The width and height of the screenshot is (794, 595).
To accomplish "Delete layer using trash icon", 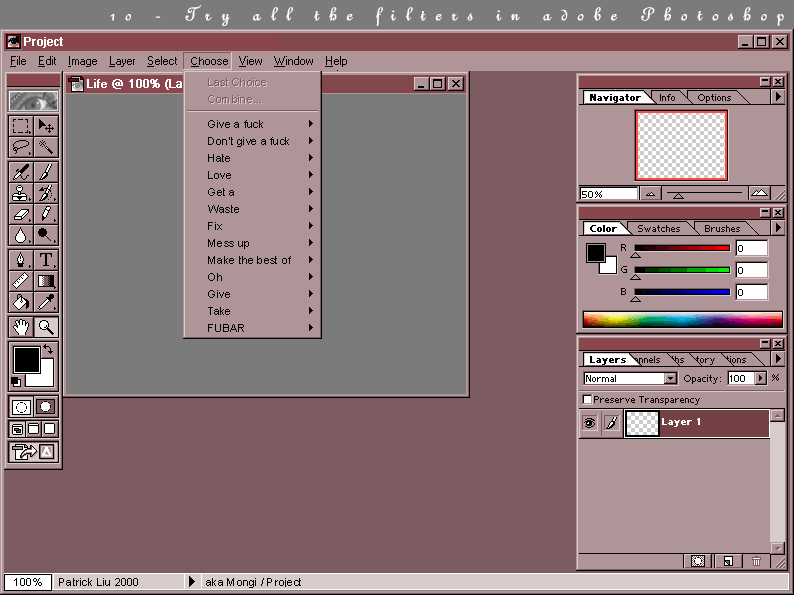I will coord(756,562).
